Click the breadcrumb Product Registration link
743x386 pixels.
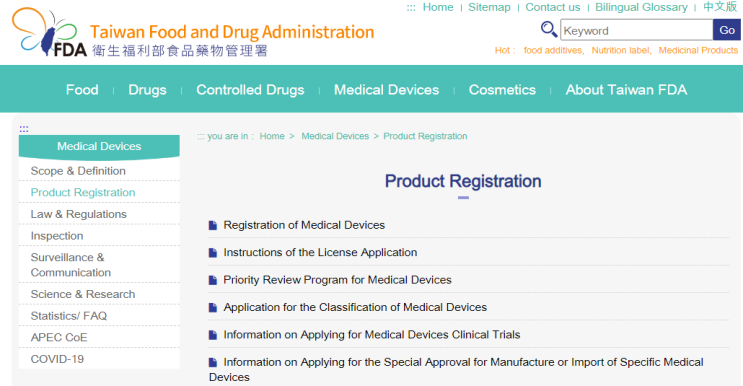point(425,136)
